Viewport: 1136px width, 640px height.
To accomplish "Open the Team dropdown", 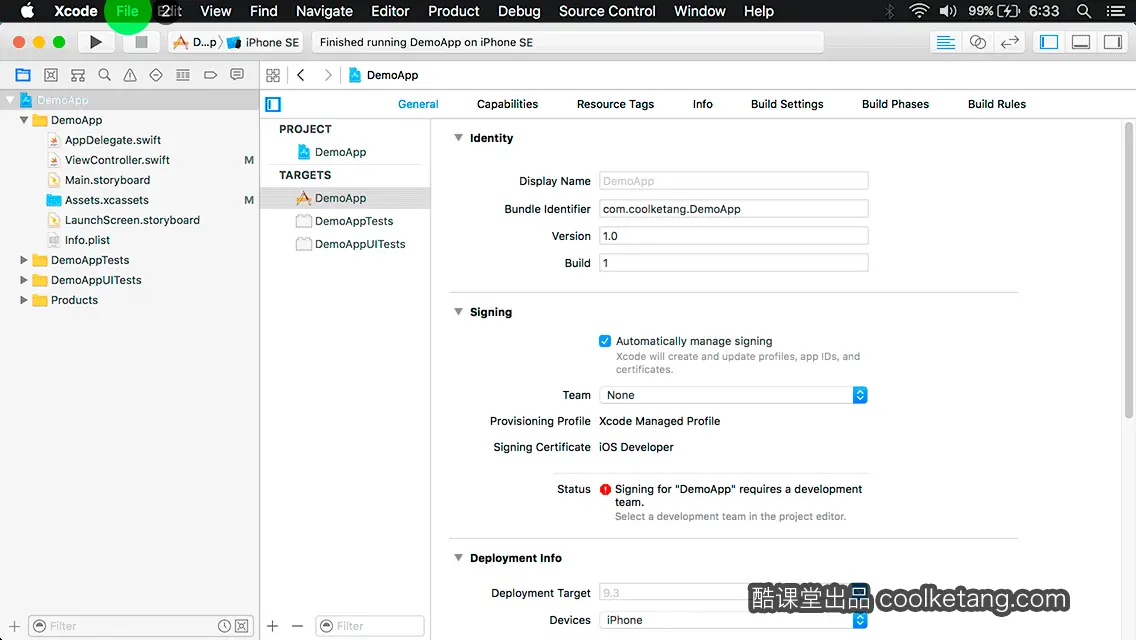I will 732,395.
